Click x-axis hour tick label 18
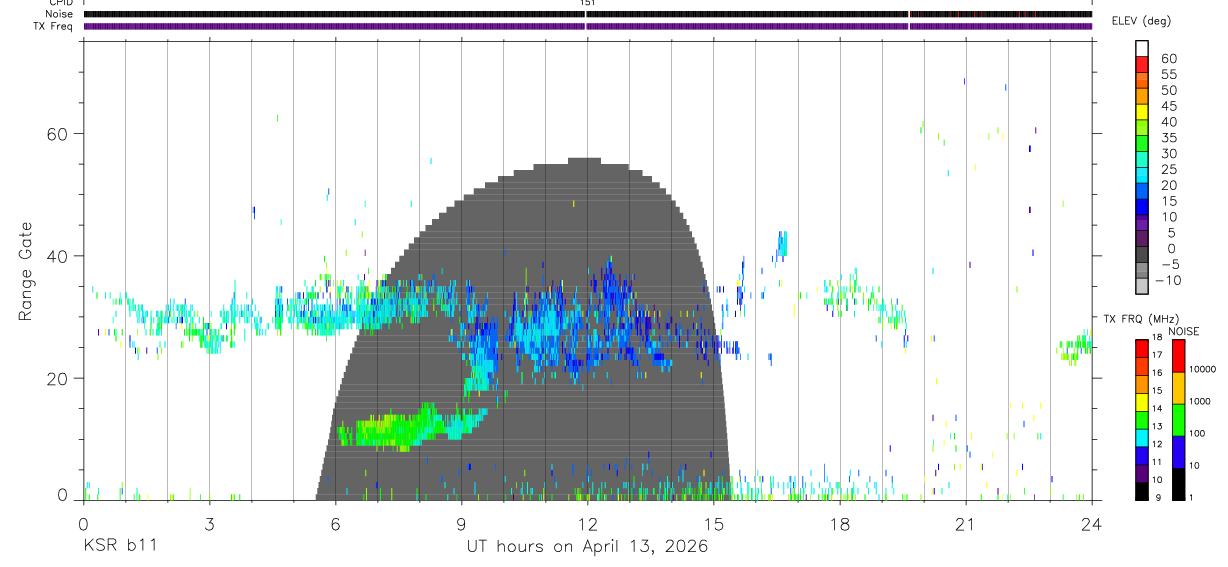 pos(839,524)
